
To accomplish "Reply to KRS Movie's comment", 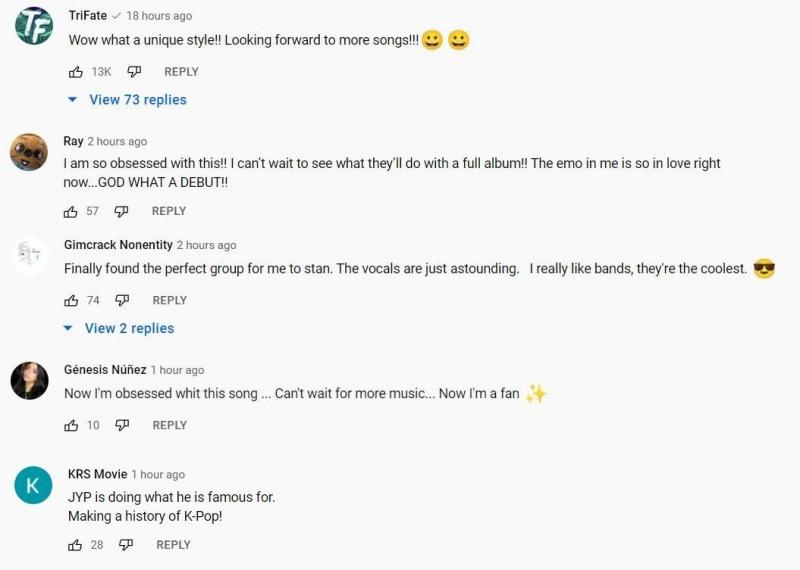I will click(x=173, y=545).
